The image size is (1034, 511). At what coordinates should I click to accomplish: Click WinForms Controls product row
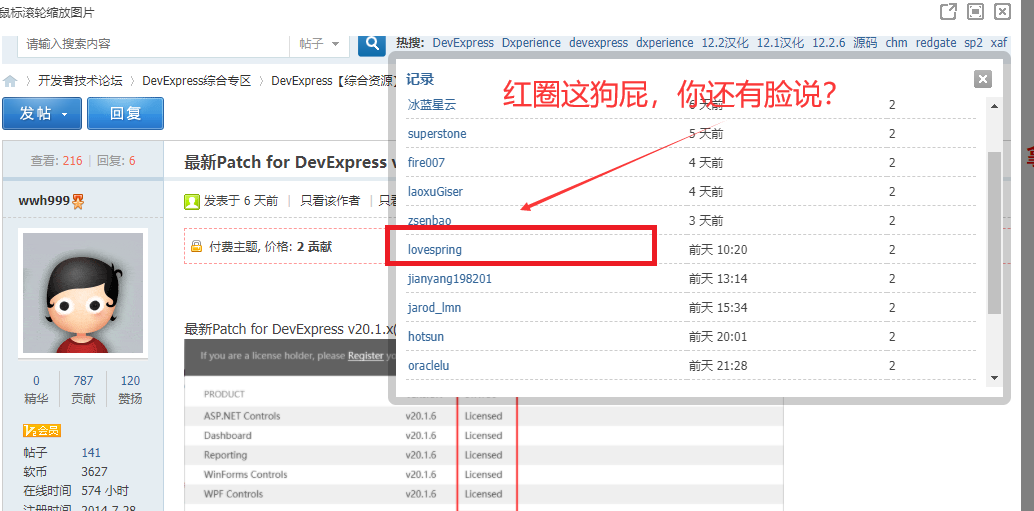pos(483,474)
